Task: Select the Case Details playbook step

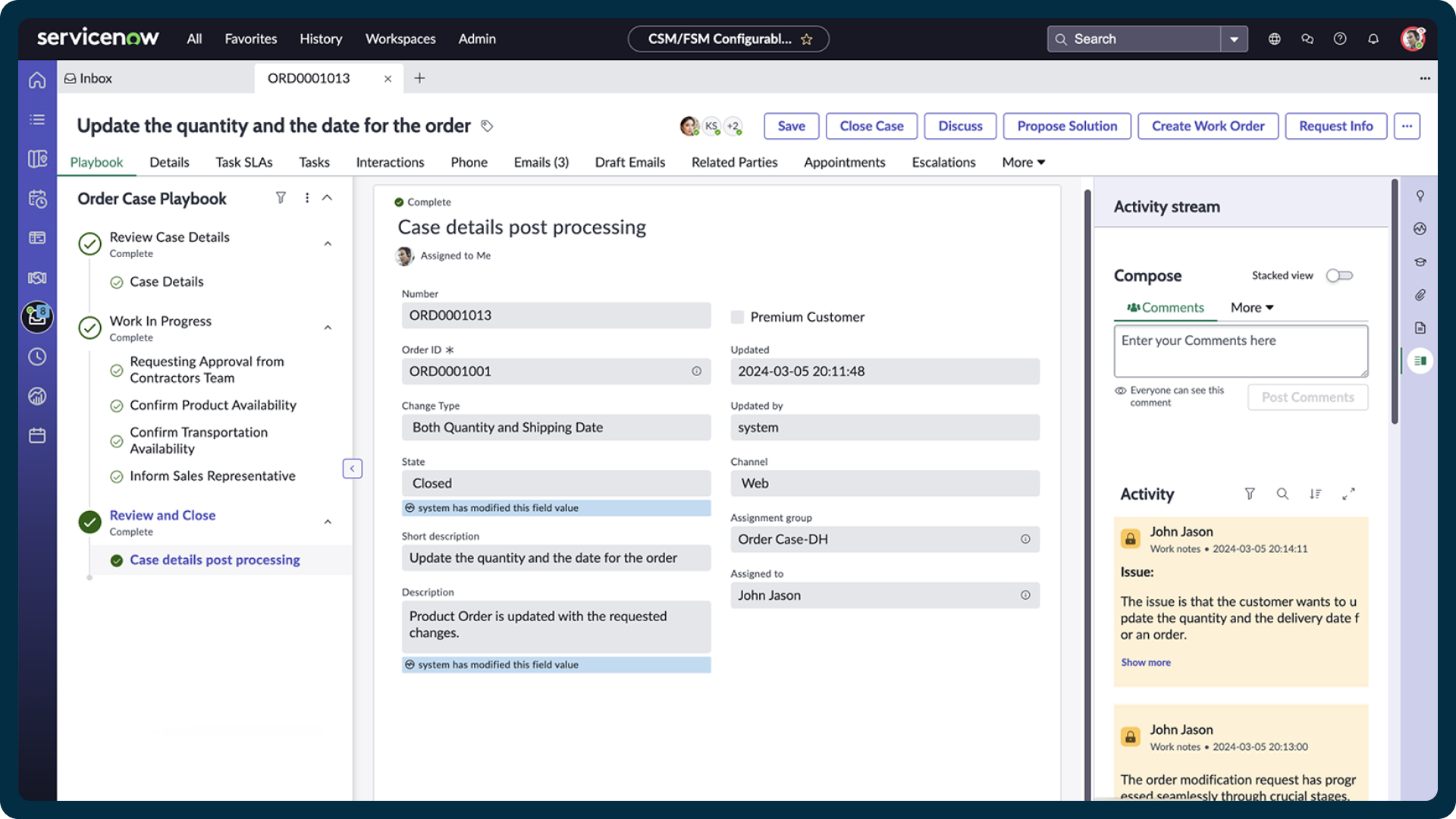Action: click(x=166, y=281)
